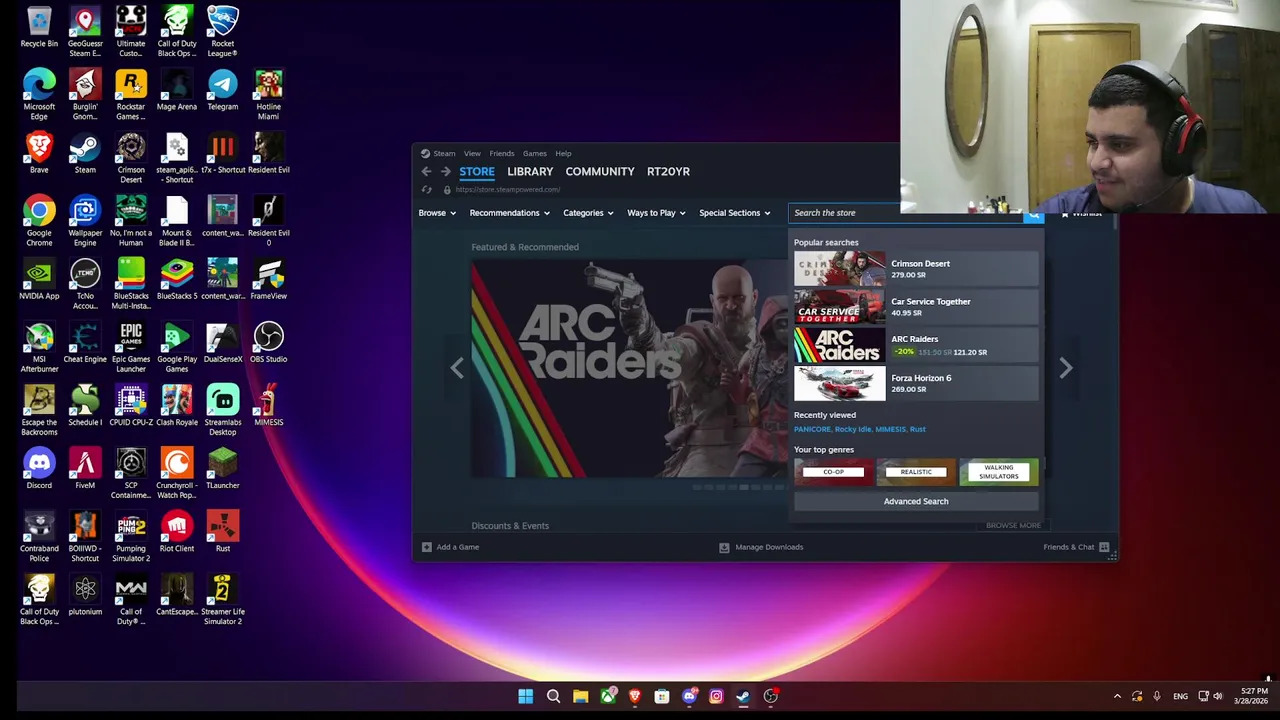Click the Search the store input field
This screenshot has height=720, width=1280.
pos(905,213)
